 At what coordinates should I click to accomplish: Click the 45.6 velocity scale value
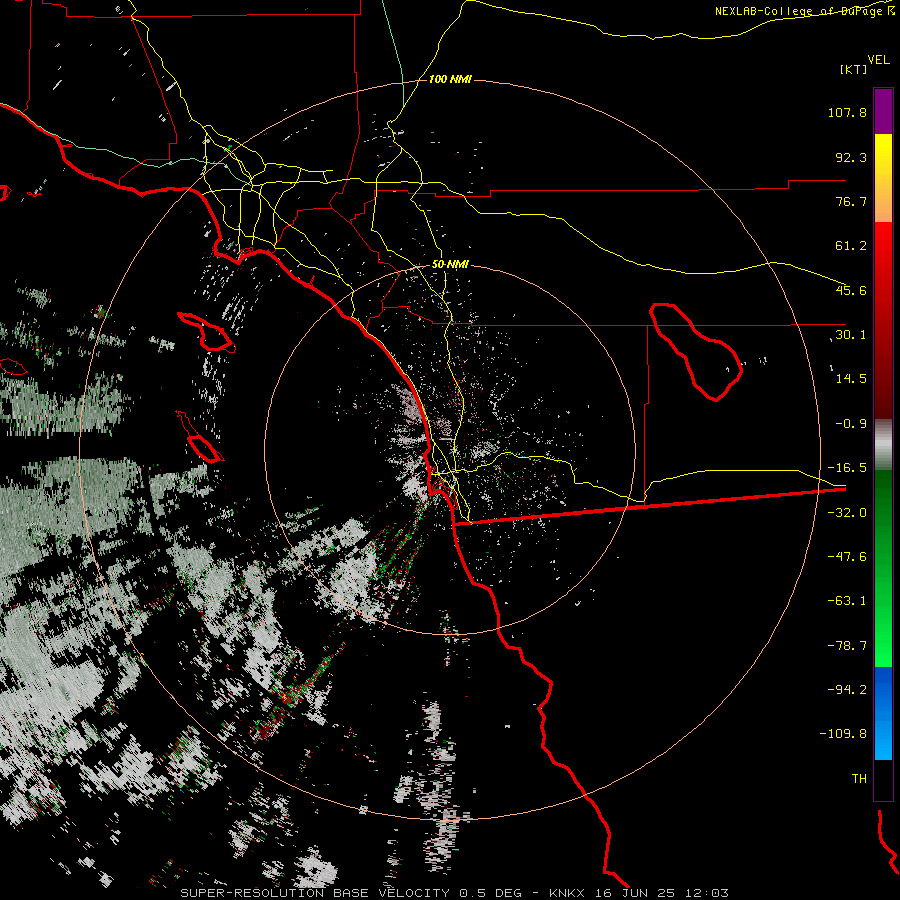coord(851,290)
